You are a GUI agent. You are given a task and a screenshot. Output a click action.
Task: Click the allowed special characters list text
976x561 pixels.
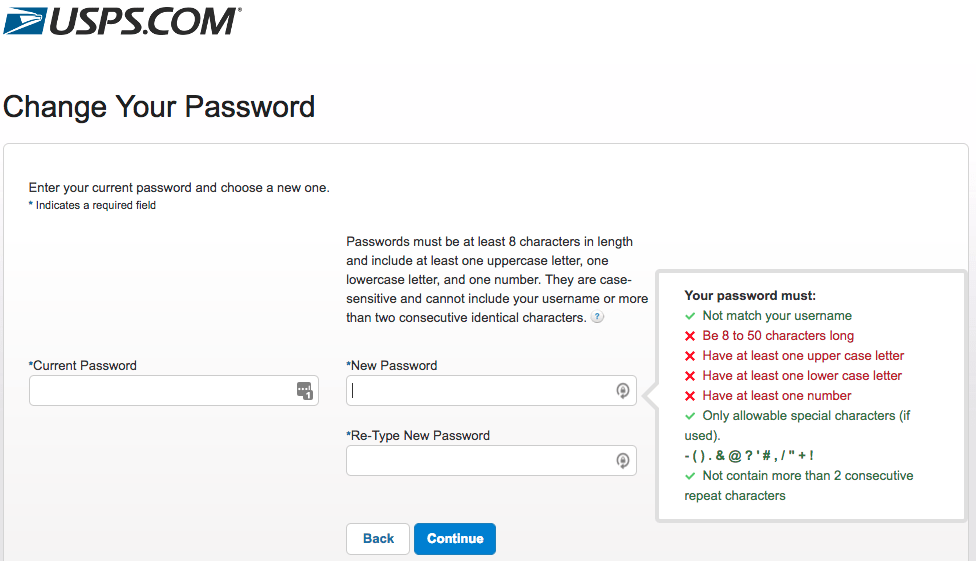tap(749, 456)
